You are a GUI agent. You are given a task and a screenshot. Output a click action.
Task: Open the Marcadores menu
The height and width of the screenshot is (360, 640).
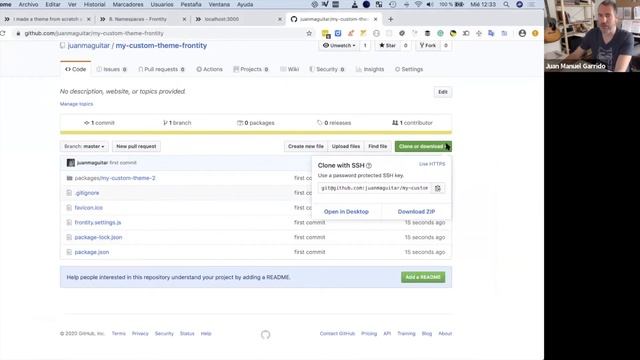tap(128, 4)
